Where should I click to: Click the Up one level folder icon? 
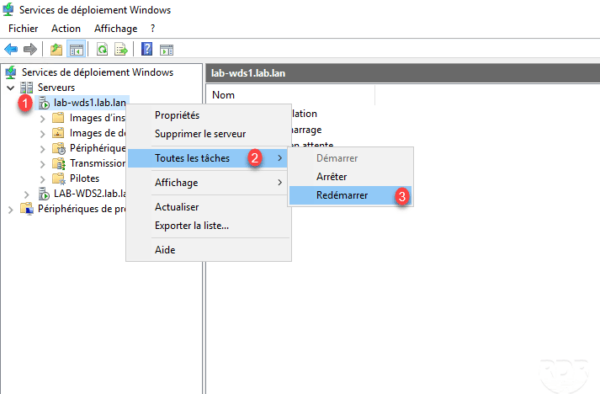pyautogui.click(x=56, y=49)
